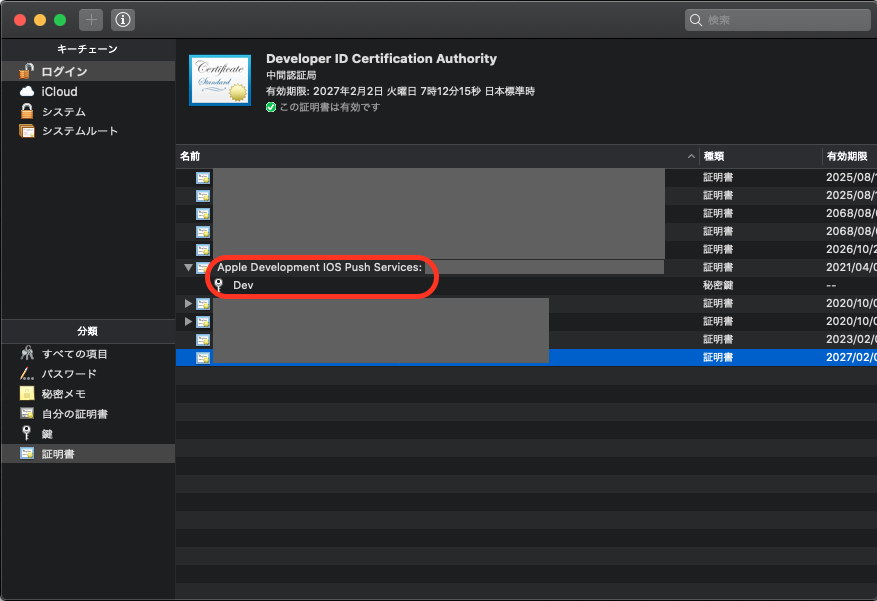The height and width of the screenshot is (601, 877).
Task: Click the パスワード pencil icon
Action: click(x=27, y=373)
